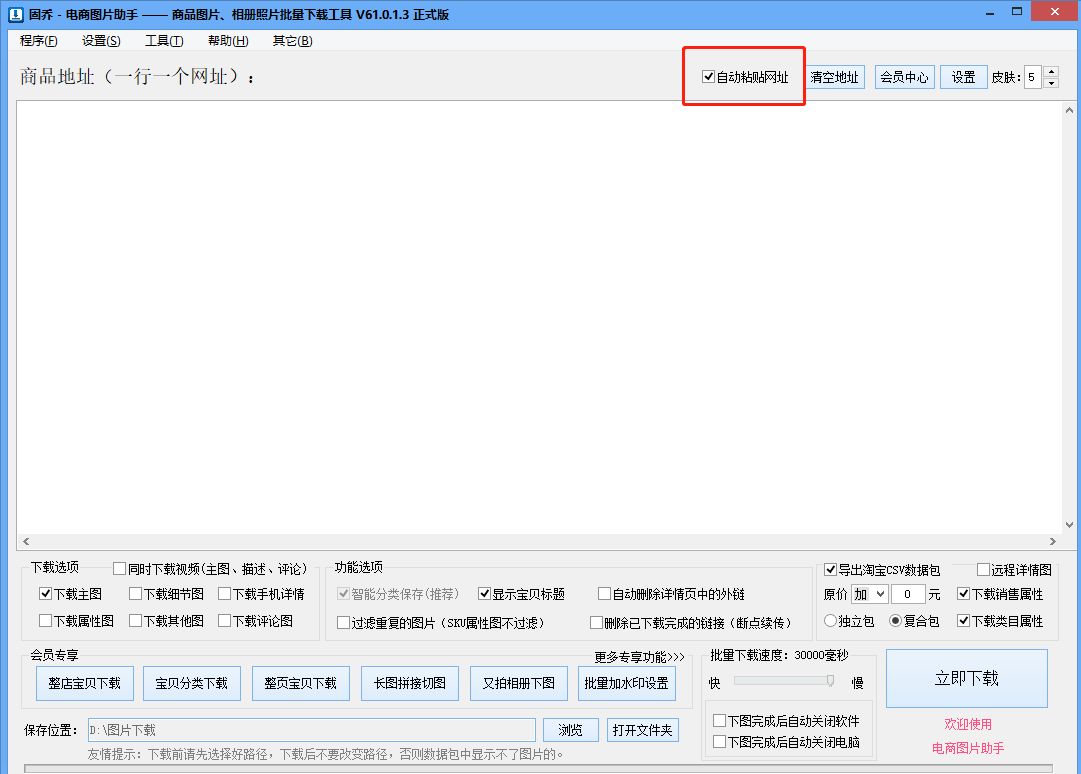1081x774 pixels.
Task: Open the 其它(B) menu
Action: tap(292, 41)
